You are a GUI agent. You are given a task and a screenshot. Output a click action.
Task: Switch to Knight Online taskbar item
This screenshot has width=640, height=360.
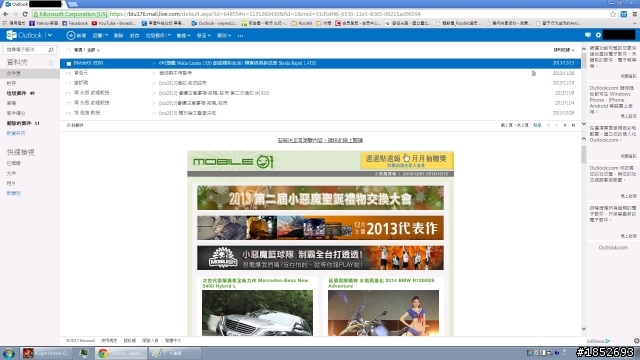45,353
